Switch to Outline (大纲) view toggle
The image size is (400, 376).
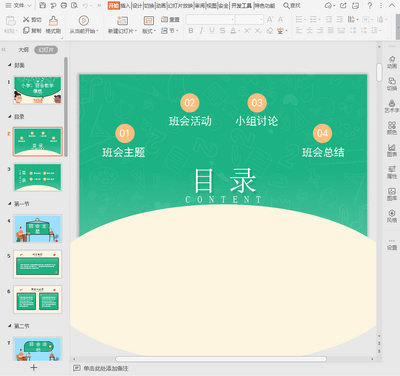pyautogui.click(x=23, y=50)
